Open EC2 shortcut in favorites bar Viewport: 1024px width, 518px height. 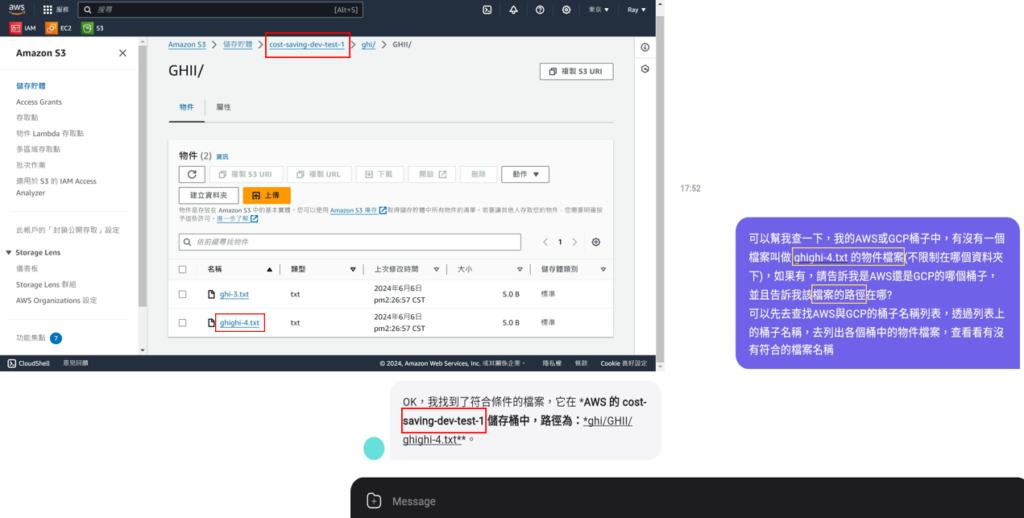(x=59, y=28)
